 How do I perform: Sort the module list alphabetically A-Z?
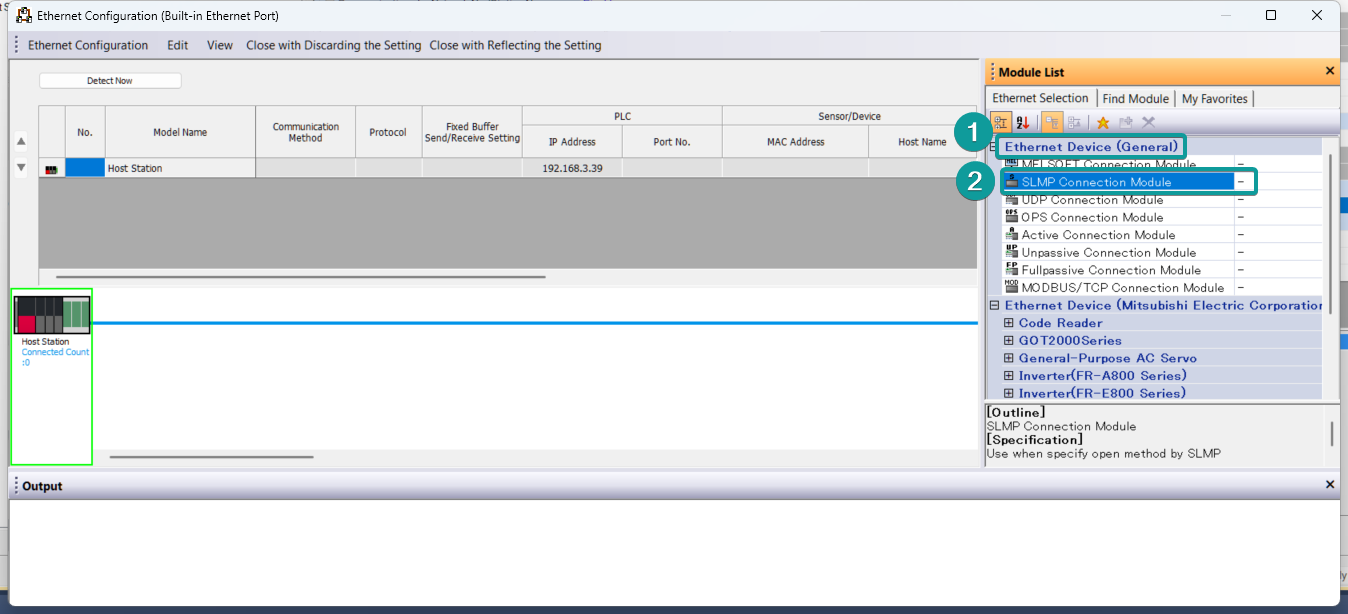(x=1022, y=122)
